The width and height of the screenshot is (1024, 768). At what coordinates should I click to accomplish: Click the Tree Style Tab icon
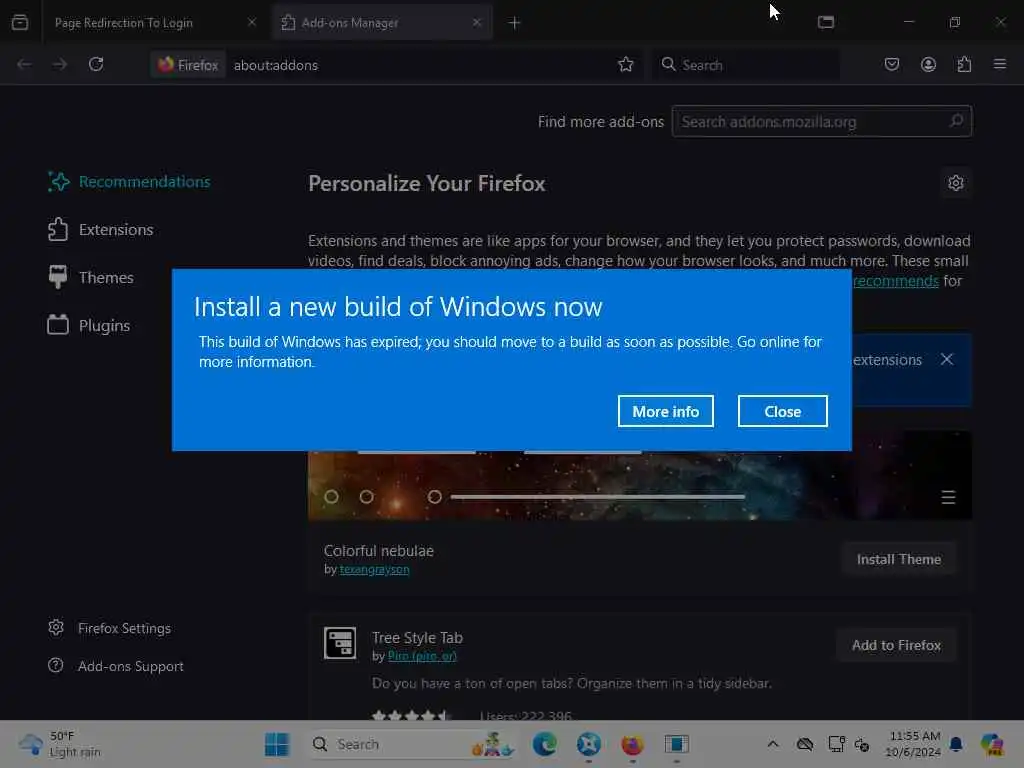tap(340, 643)
